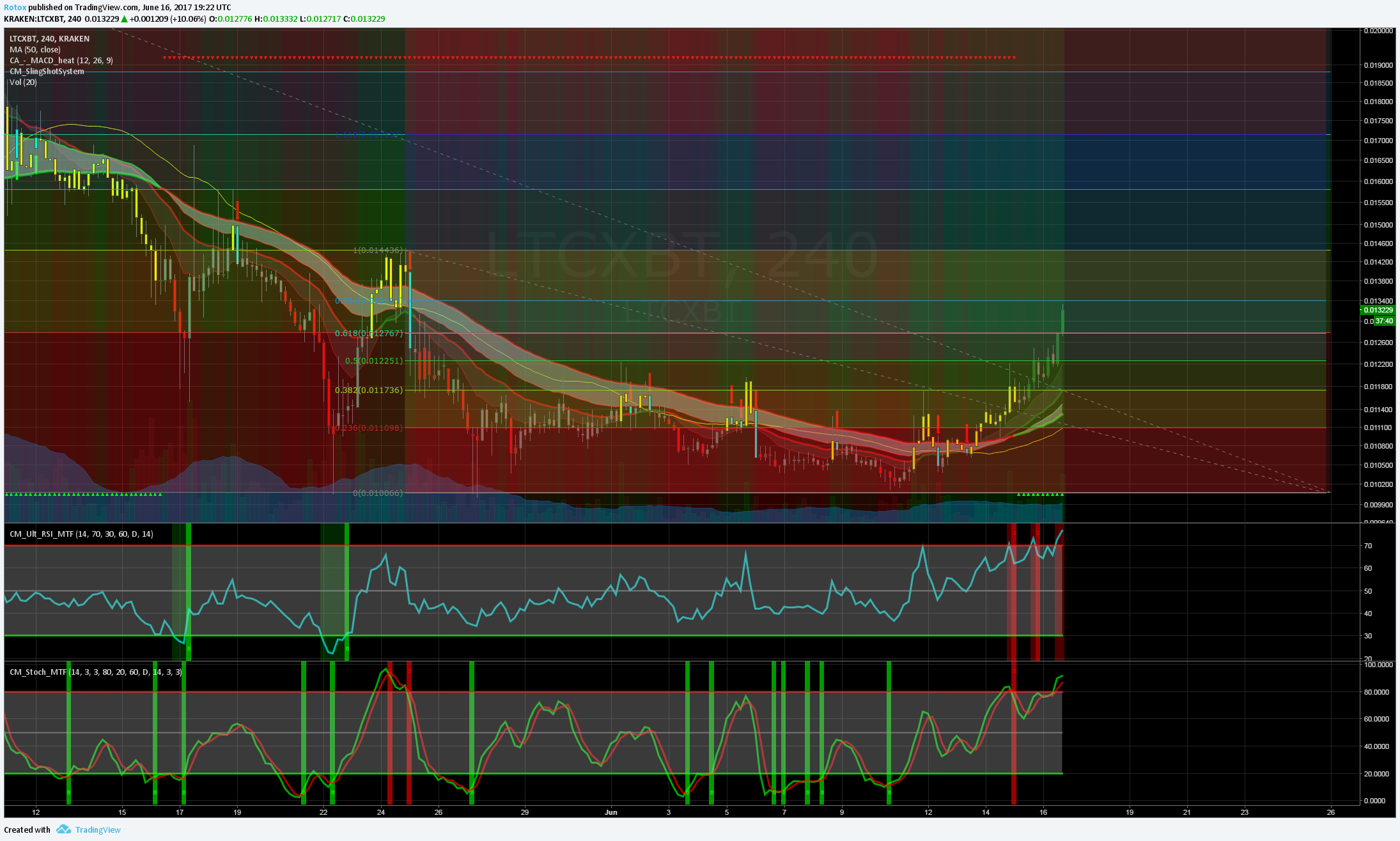Click the 0.236(0.011098) Fibonacci level label
The height and width of the screenshot is (841, 1400).
(369, 428)
